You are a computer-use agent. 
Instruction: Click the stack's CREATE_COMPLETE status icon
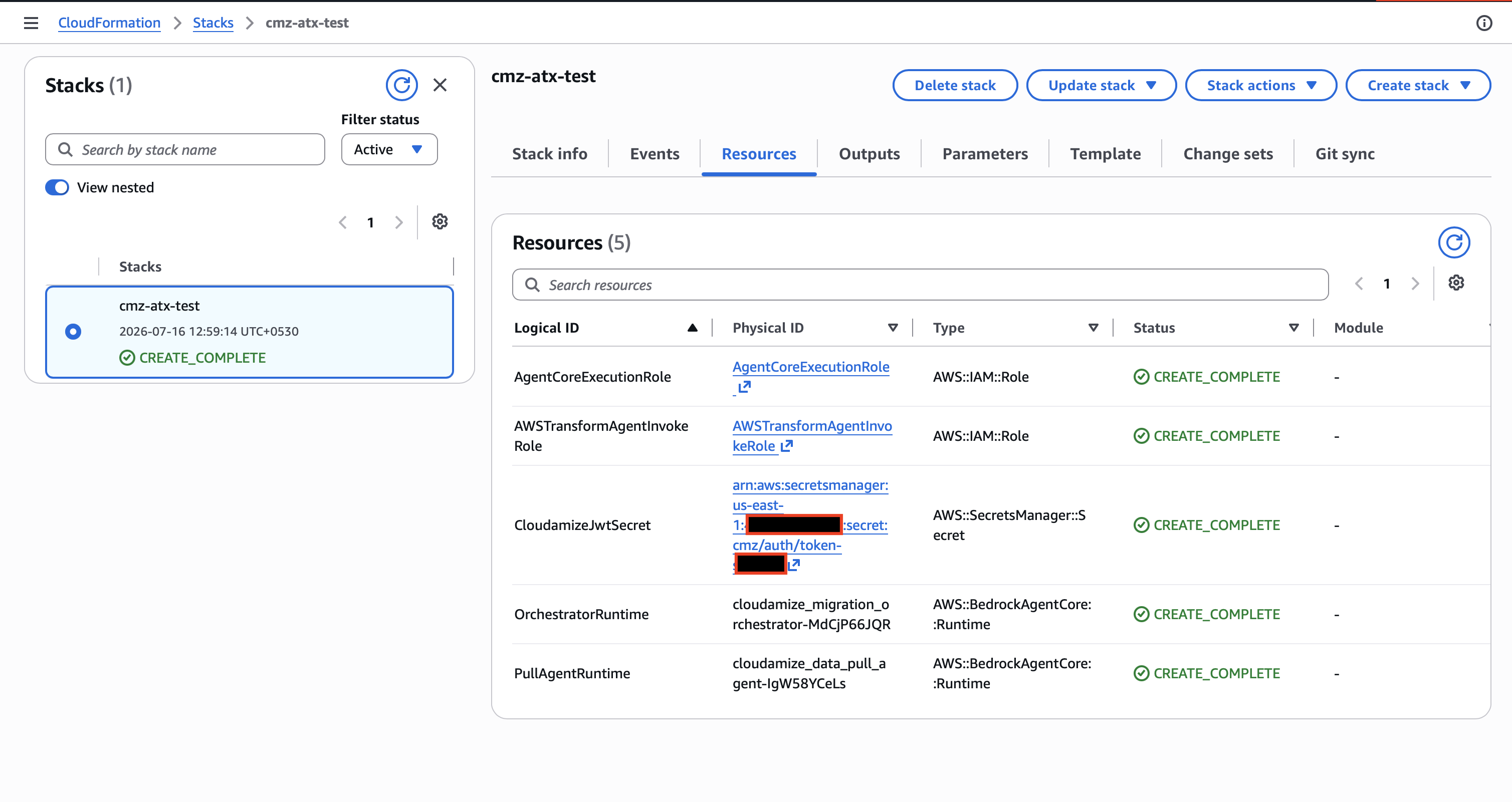click(x=127, y=358)
